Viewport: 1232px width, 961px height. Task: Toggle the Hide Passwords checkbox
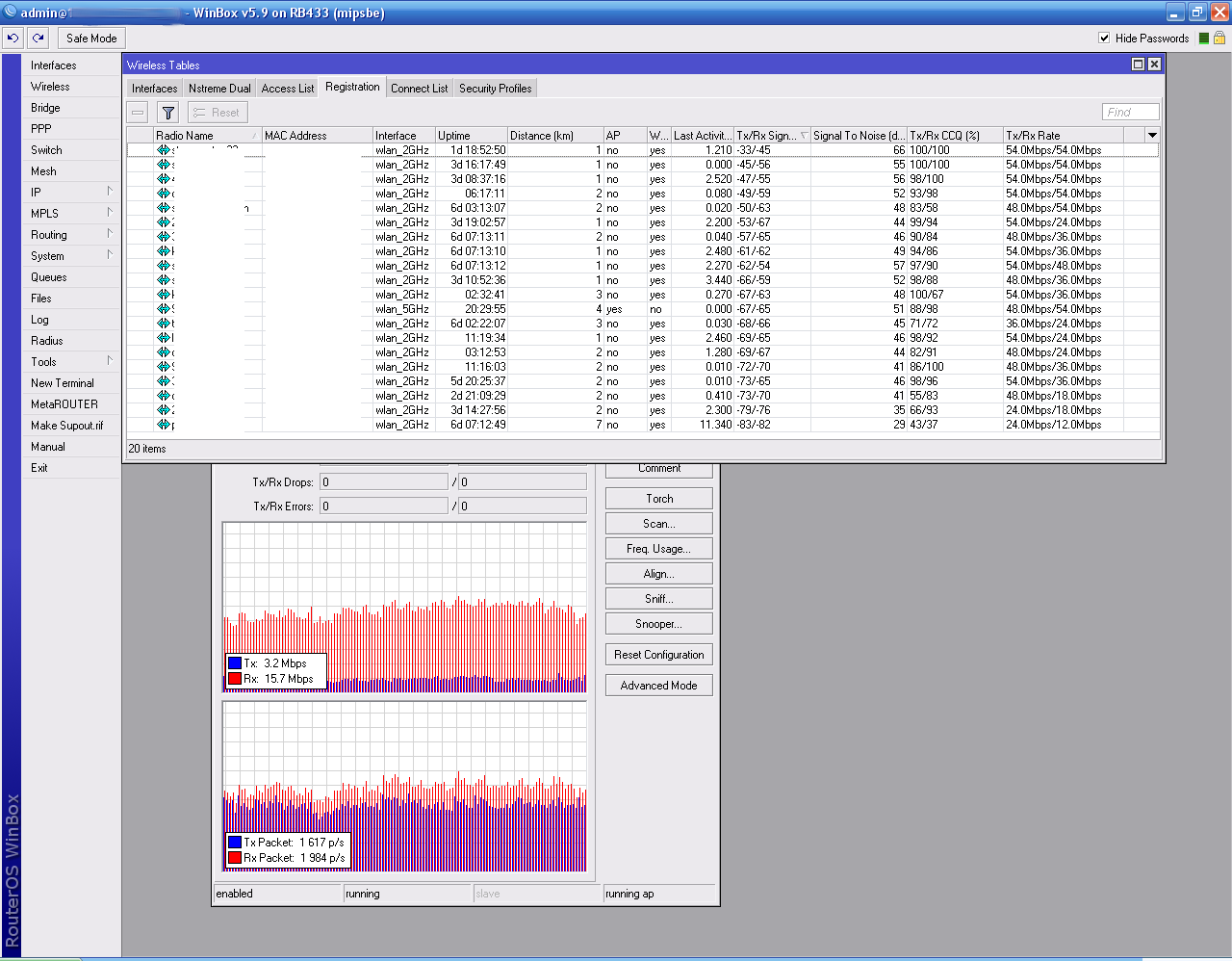[1104, 39]
